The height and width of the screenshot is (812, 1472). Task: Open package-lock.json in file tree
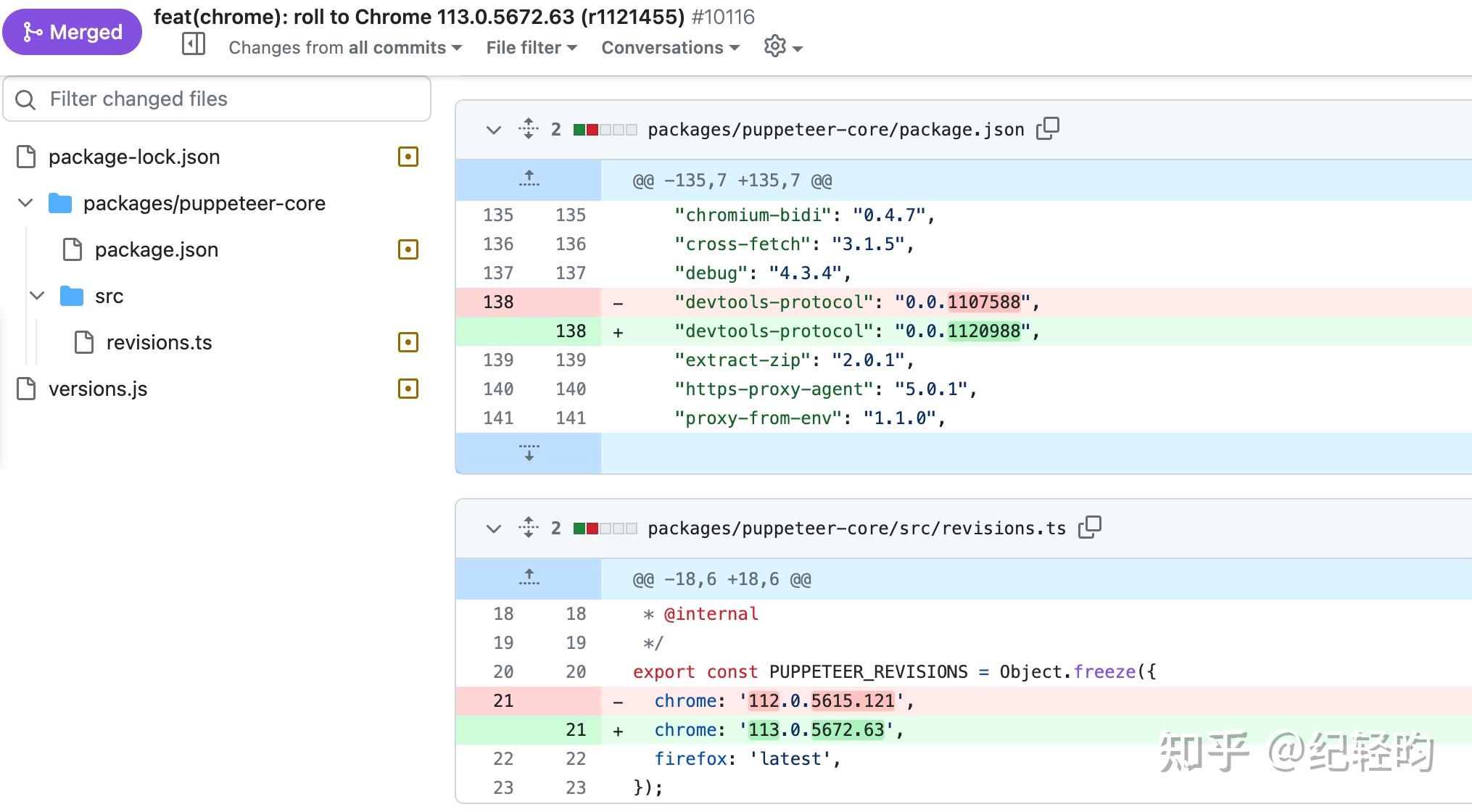[x=134, y=157]
